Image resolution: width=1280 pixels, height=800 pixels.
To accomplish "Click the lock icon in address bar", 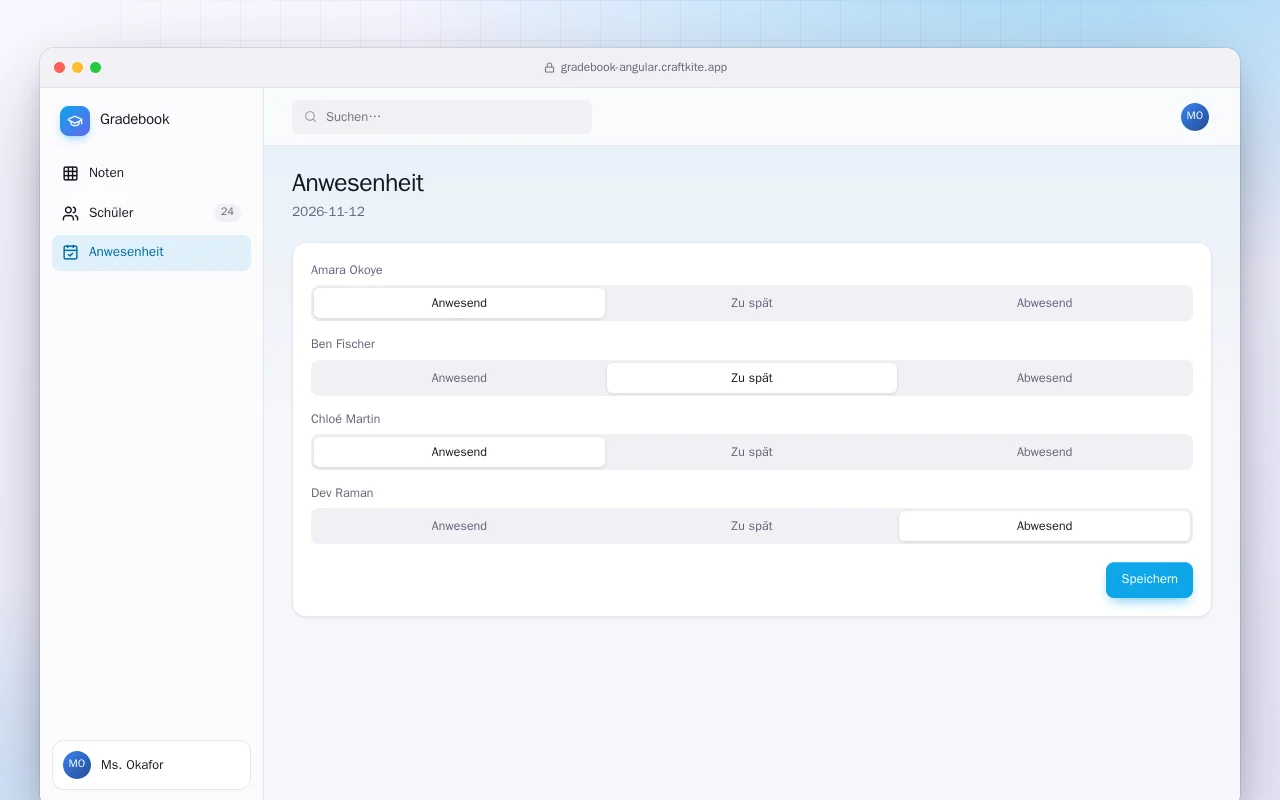I will pyautogui.click(x=549, y=68).
